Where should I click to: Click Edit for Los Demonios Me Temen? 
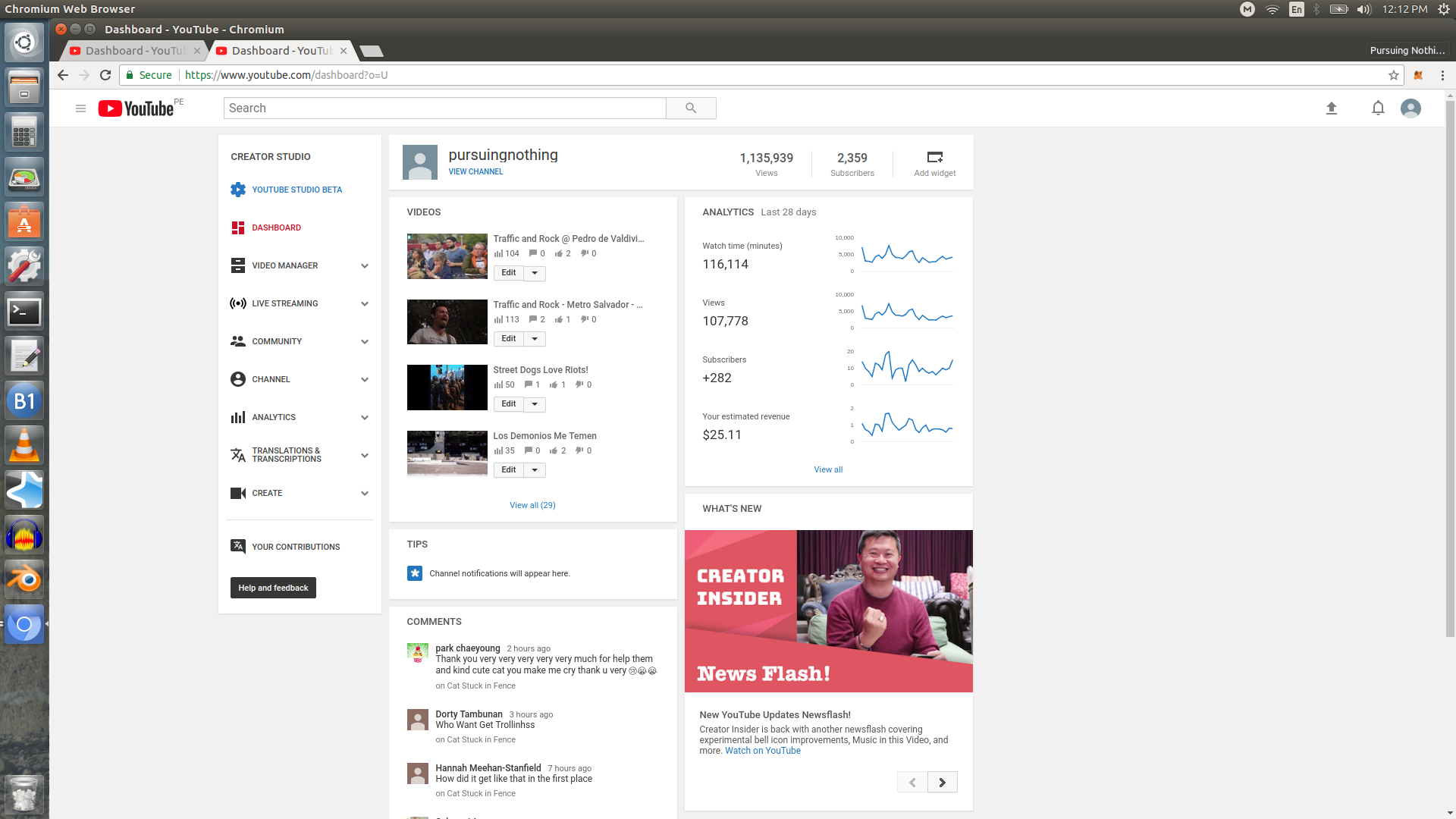click(x=509, y=470)
